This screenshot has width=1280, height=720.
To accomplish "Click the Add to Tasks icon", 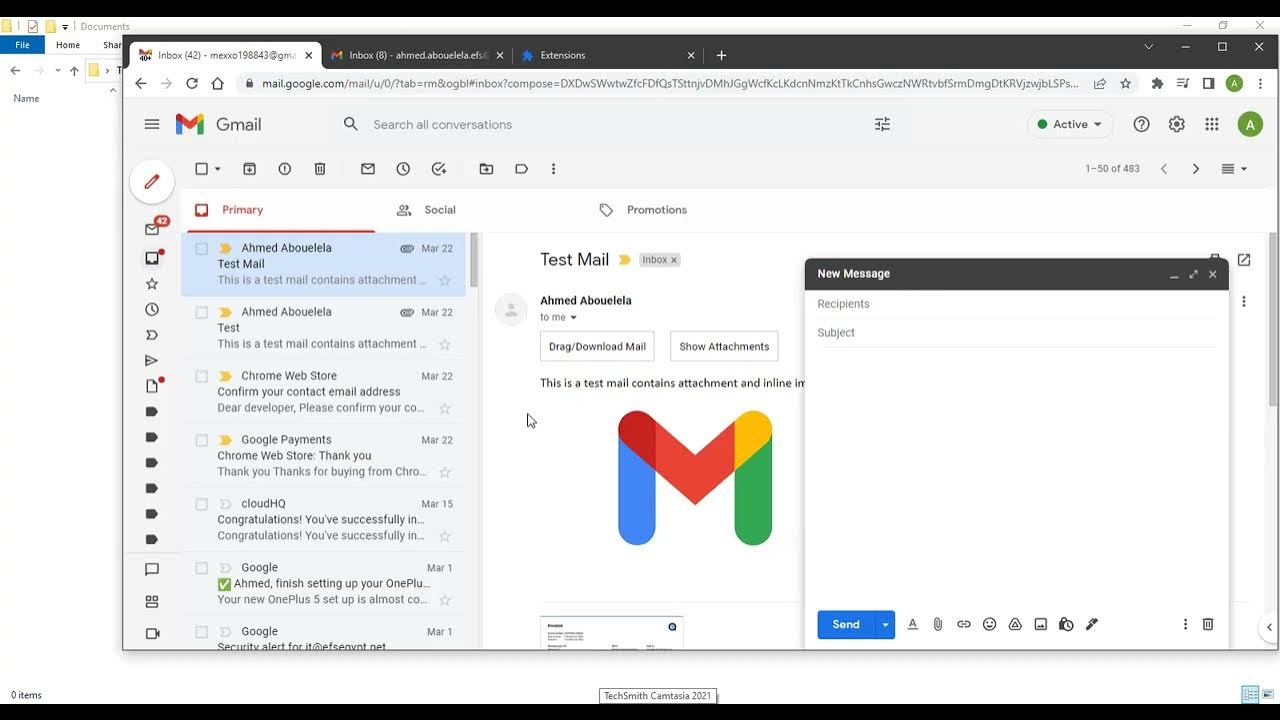I will [438, 169].
